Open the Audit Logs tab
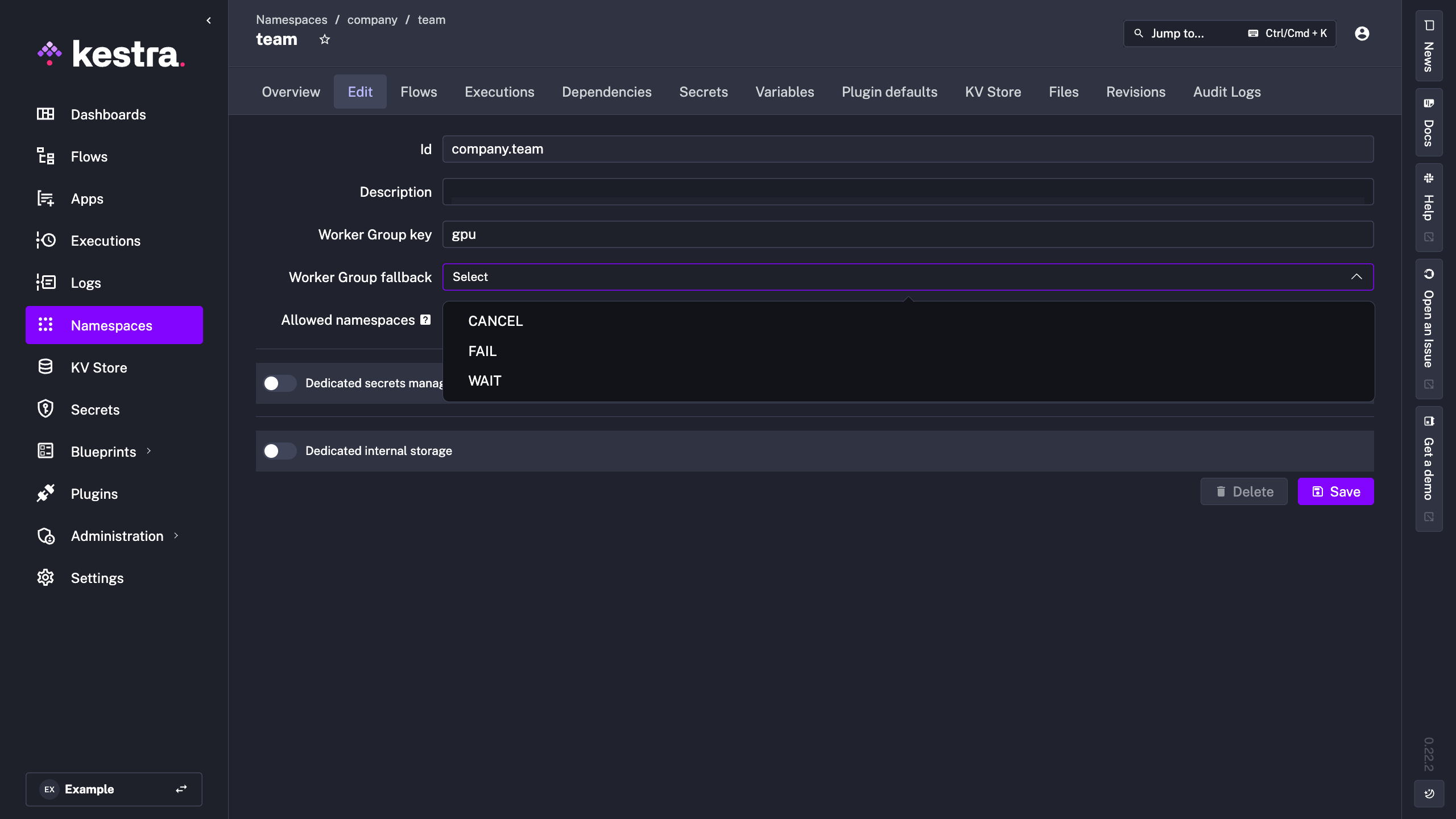This screenshot has height=819, width=1456. tap(1226, 92)
